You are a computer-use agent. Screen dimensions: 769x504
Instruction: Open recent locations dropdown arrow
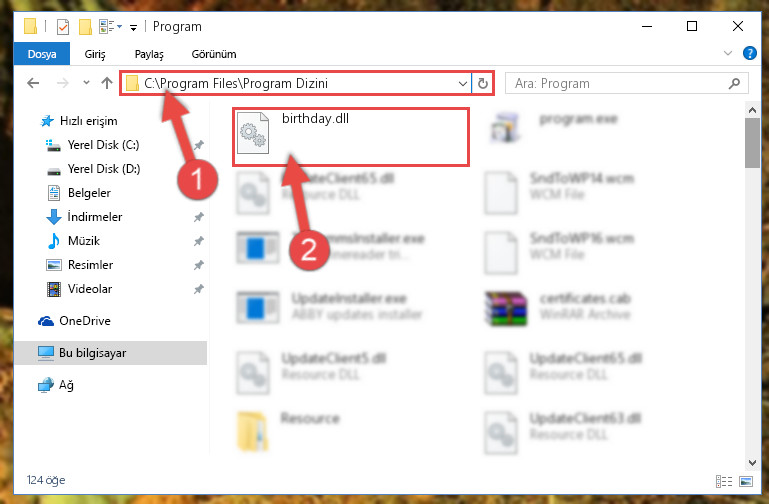point(86,83)
